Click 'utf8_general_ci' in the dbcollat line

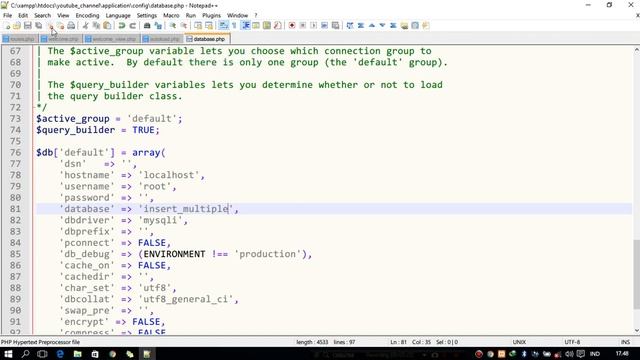pos(185,299)
